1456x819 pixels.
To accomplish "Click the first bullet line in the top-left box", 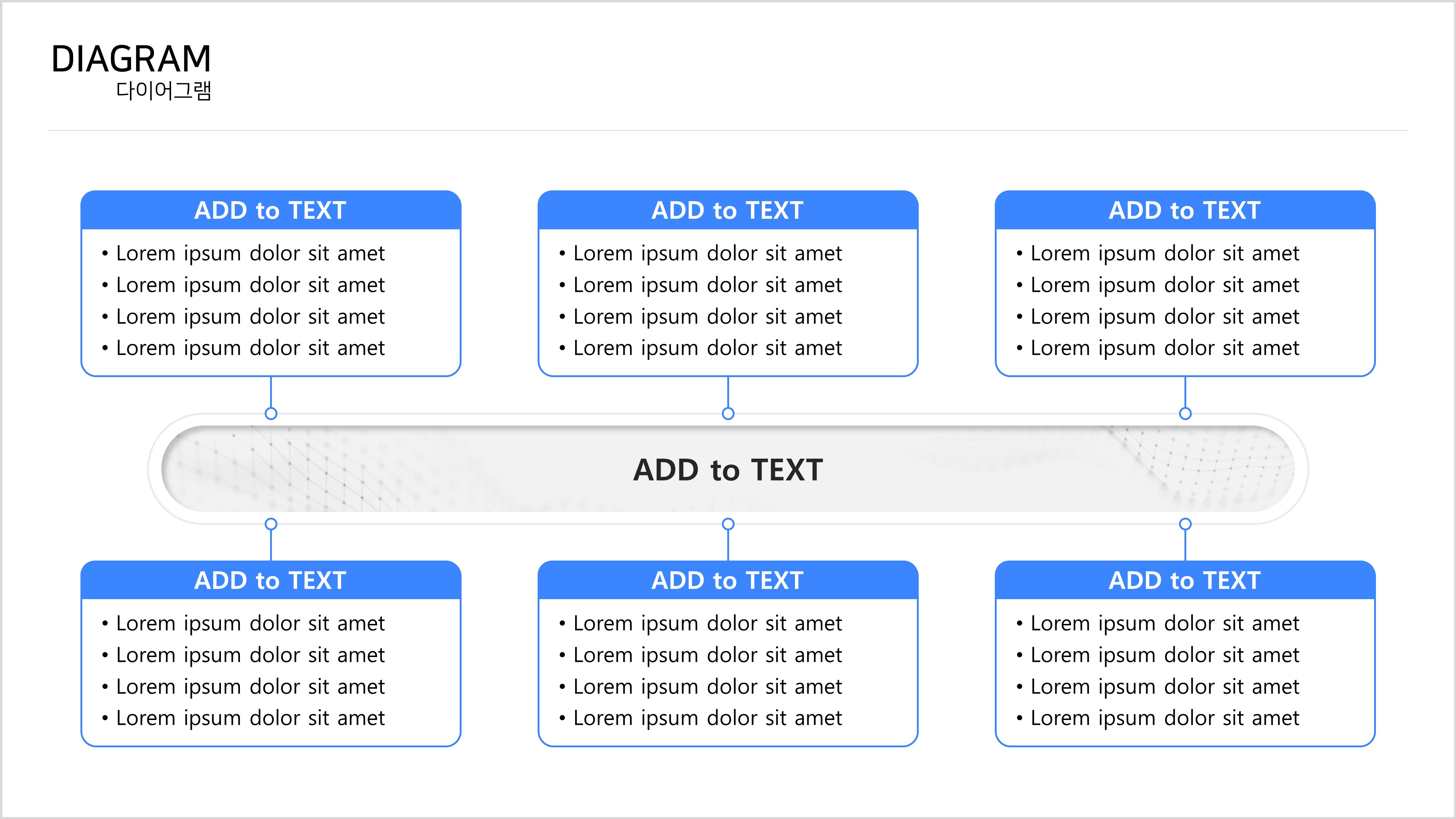I will [x=244, y=254].
